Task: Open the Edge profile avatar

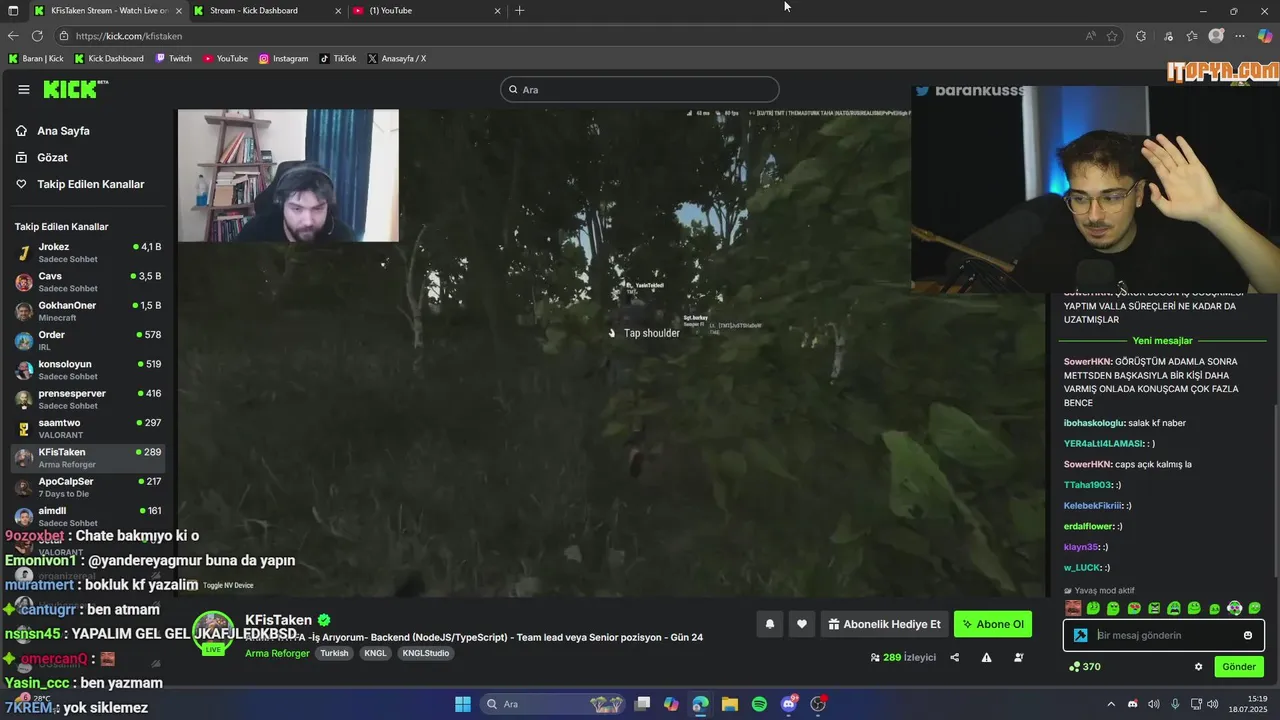Action: click(1216, 36)
